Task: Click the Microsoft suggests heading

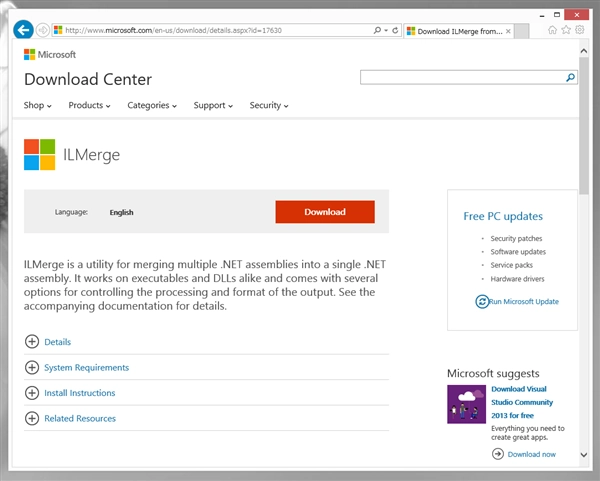Action: 493,373
